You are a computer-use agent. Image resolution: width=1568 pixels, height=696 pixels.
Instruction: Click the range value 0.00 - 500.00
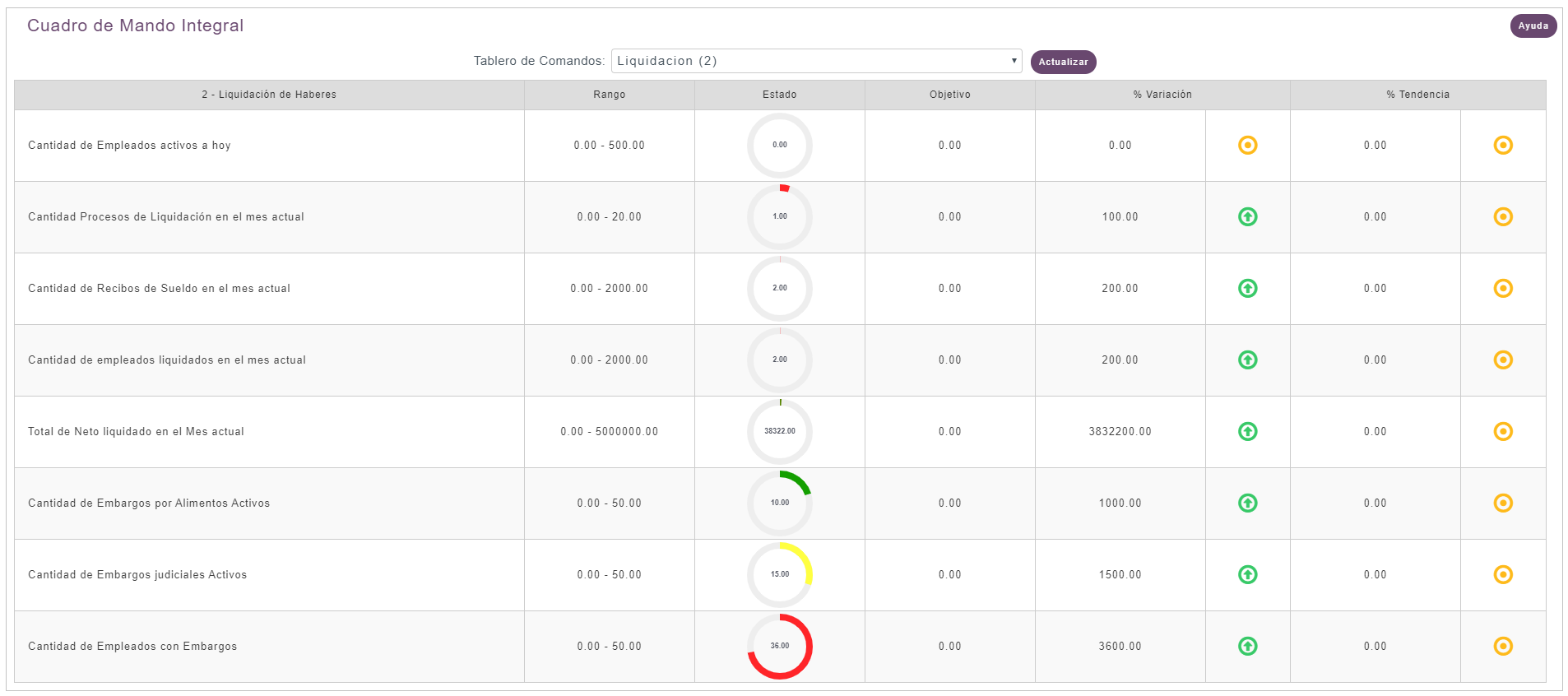click(610, 146)
